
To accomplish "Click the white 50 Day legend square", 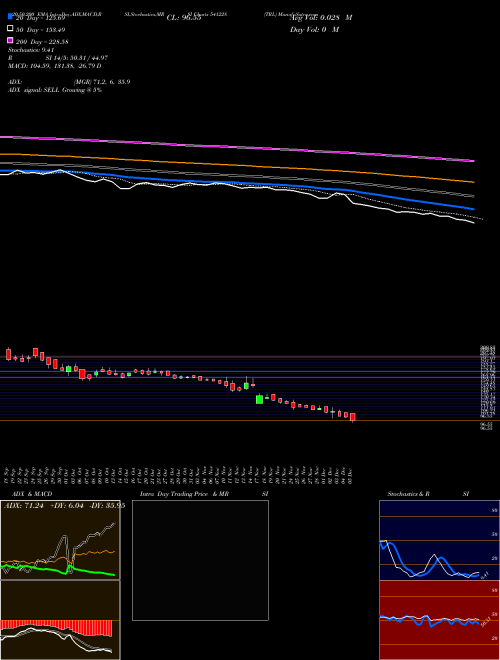I will (10, 29).
